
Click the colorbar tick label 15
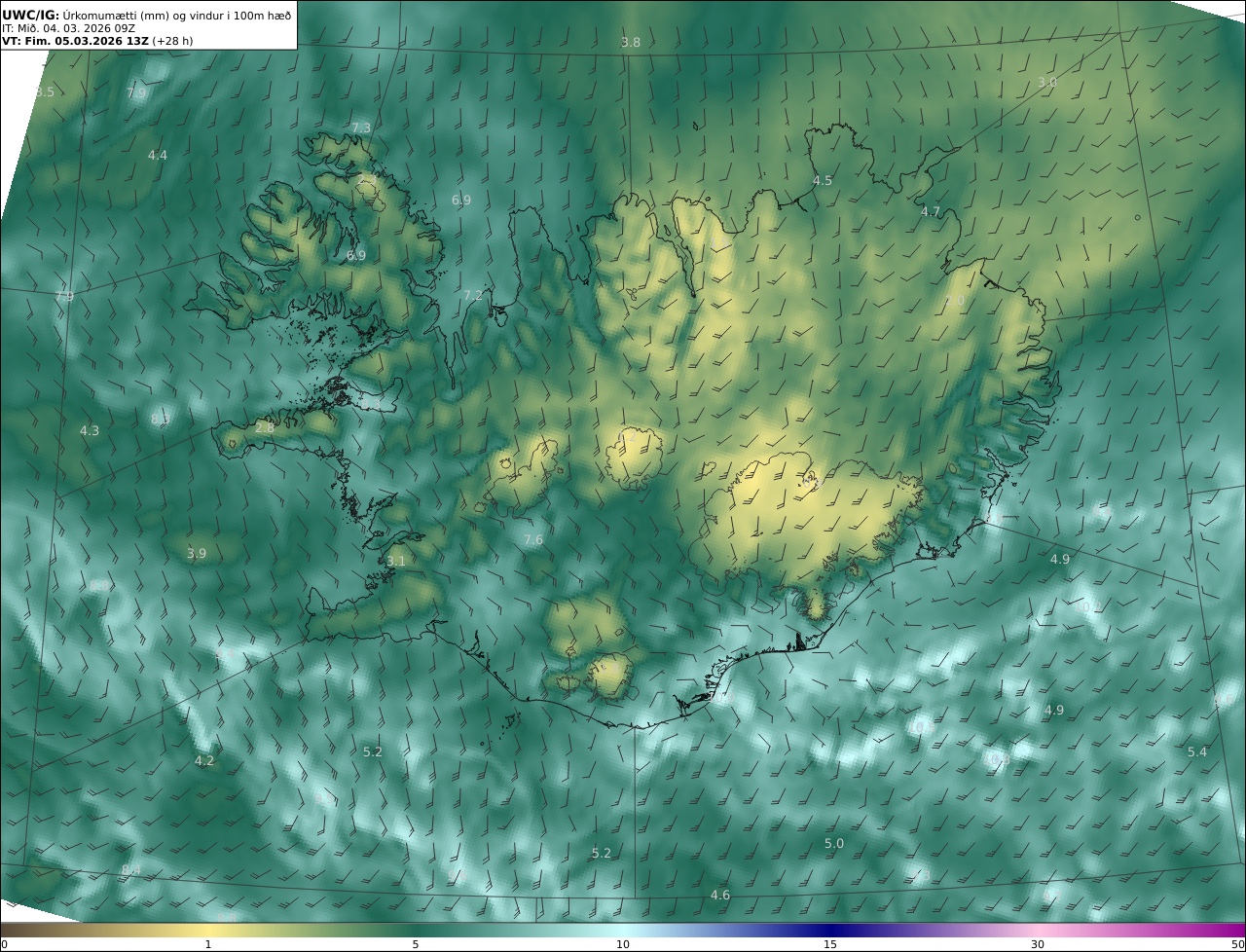tap(830, 944)
